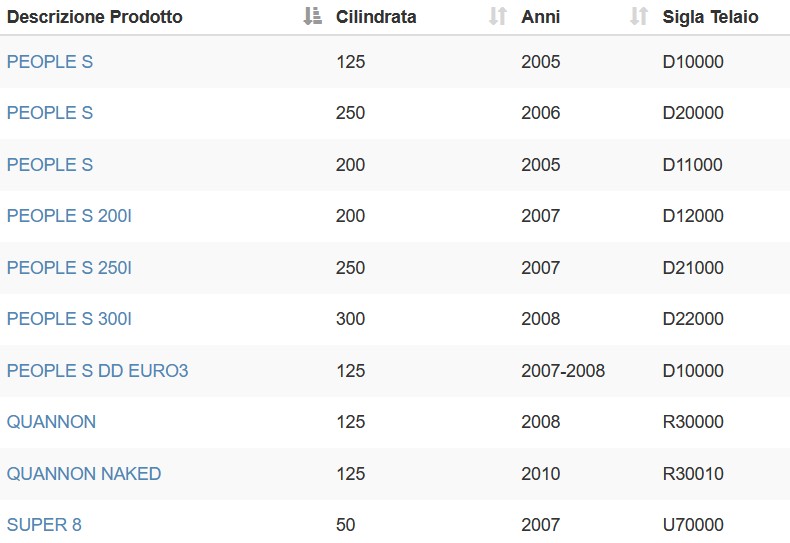Open the PEOPLE S 300I link
790x543 pixels.
[x=70, y=318]
